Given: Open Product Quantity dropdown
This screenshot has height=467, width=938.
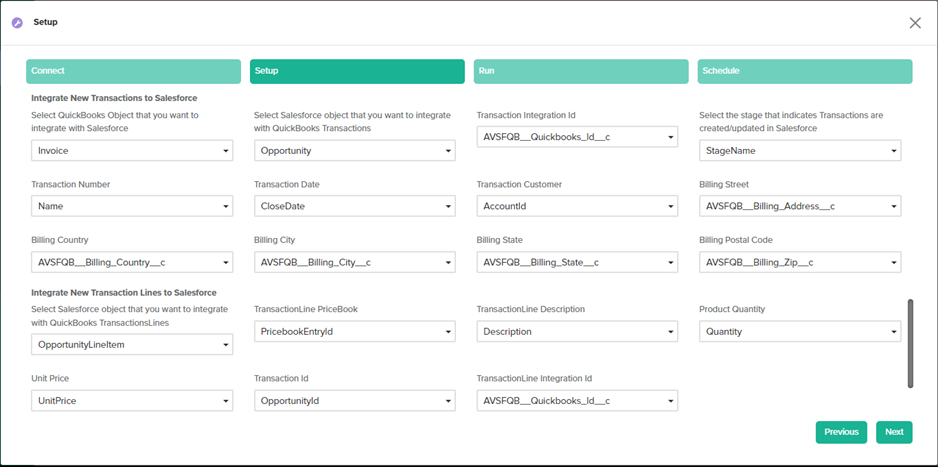Looking at the screenshot, I should click(x=800, y=331).
